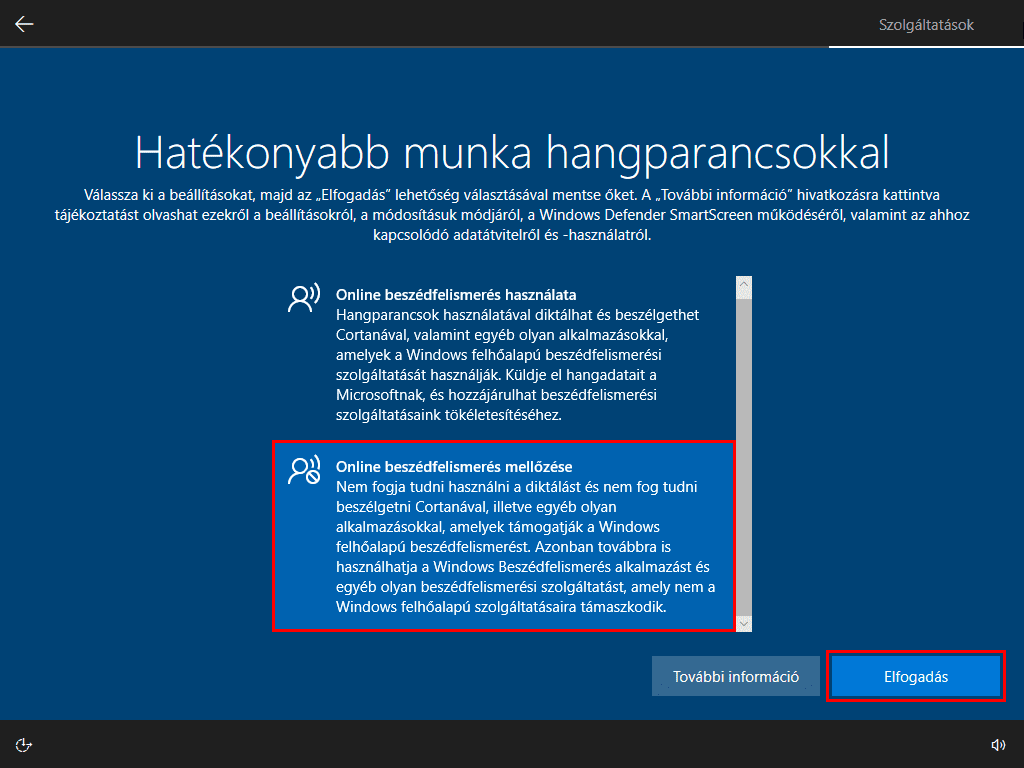The height and width of the screenshot is (768, 1024).
Task: Click the volume speaker icon
Action: (997, 744)
